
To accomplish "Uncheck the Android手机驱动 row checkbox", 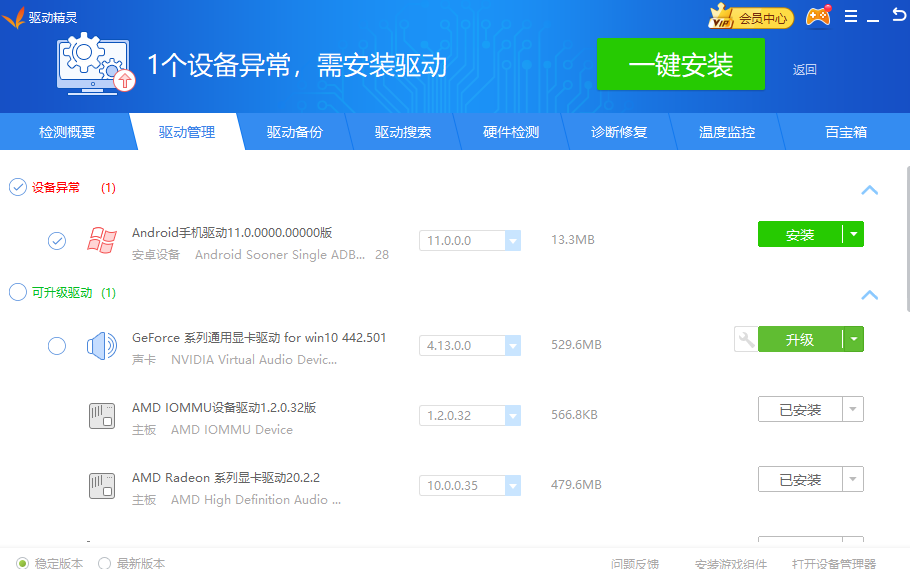I will coord(57,240).
